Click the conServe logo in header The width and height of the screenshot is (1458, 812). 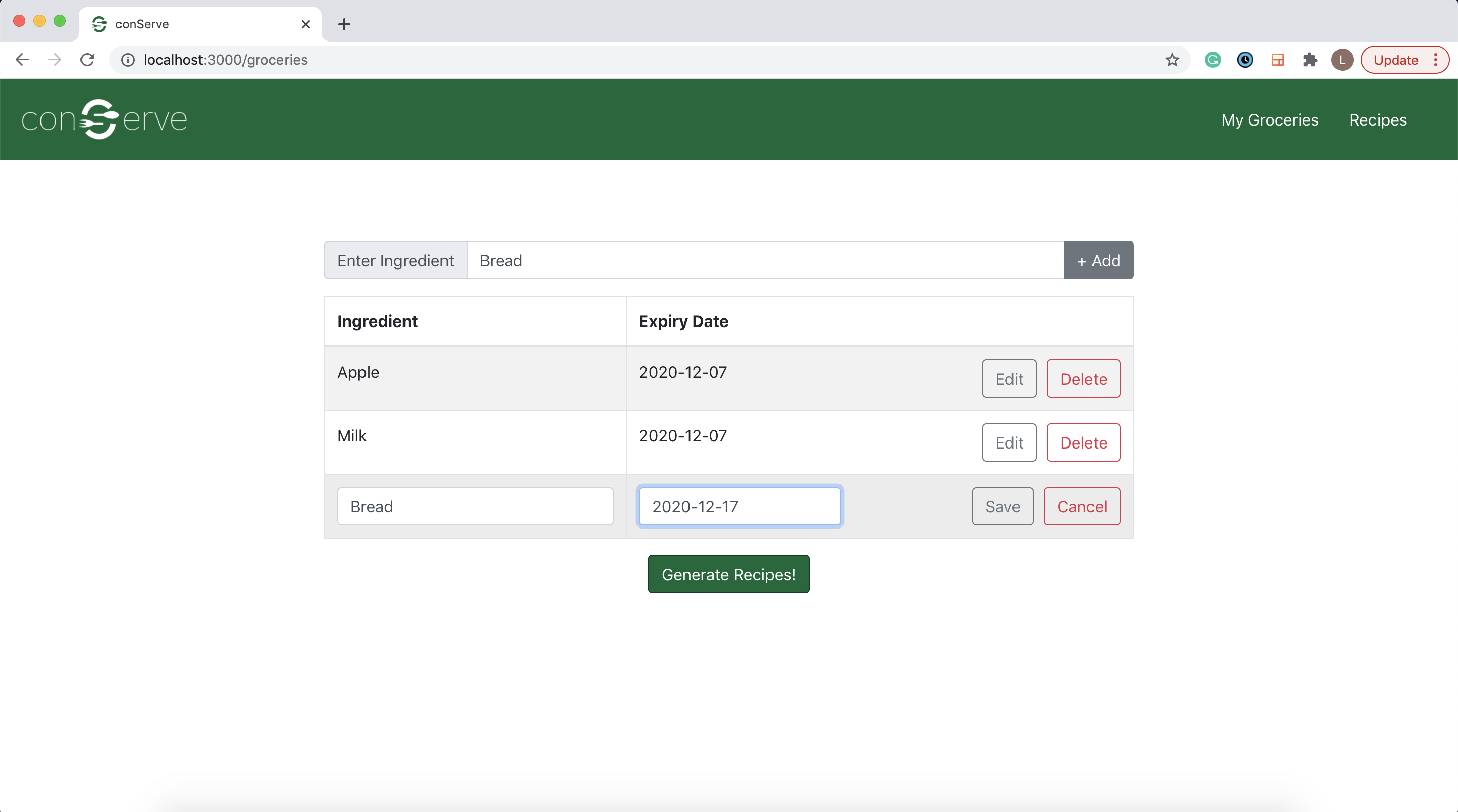click(104, 119)
